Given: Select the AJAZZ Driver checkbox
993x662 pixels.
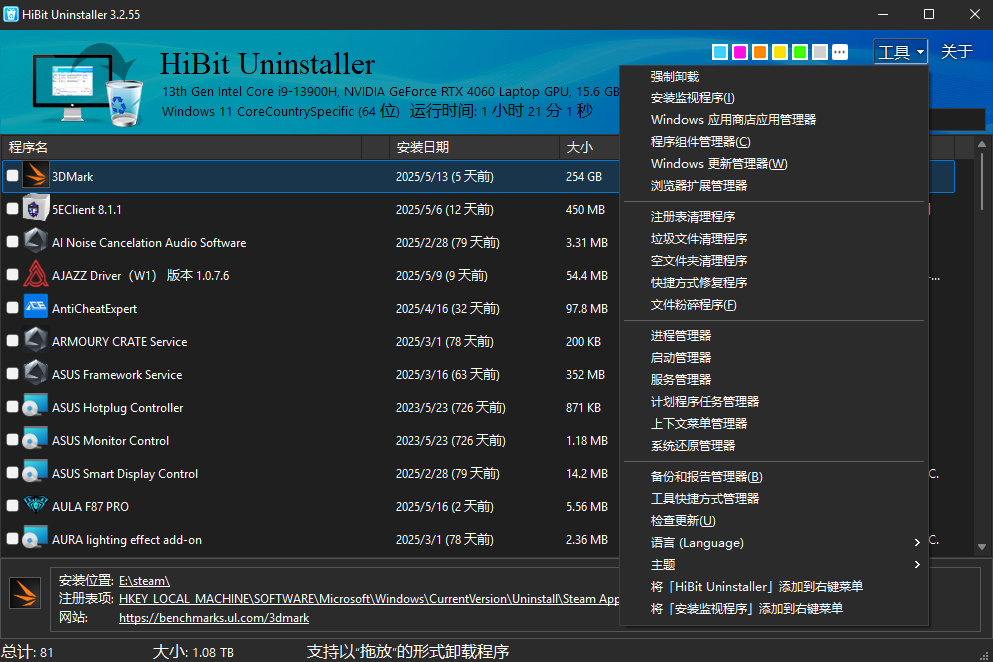Looking at the screenshot, I should point(12,274).
